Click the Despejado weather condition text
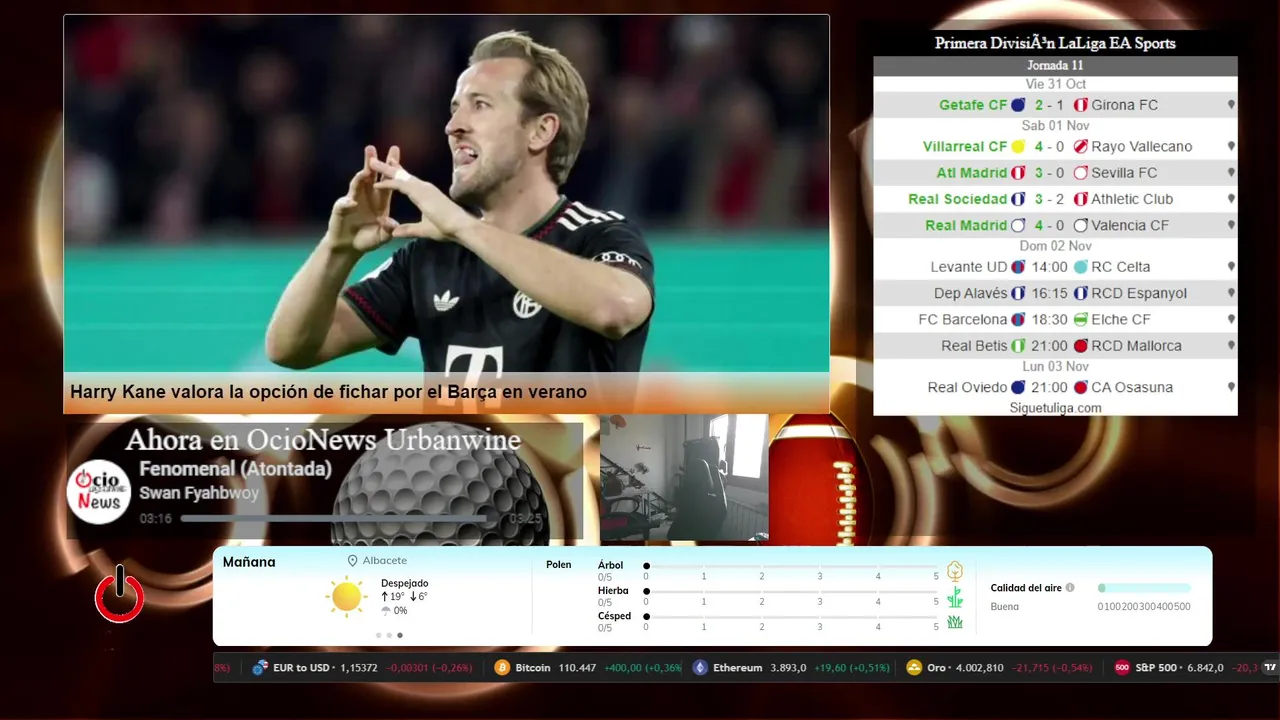 point(404,583)
